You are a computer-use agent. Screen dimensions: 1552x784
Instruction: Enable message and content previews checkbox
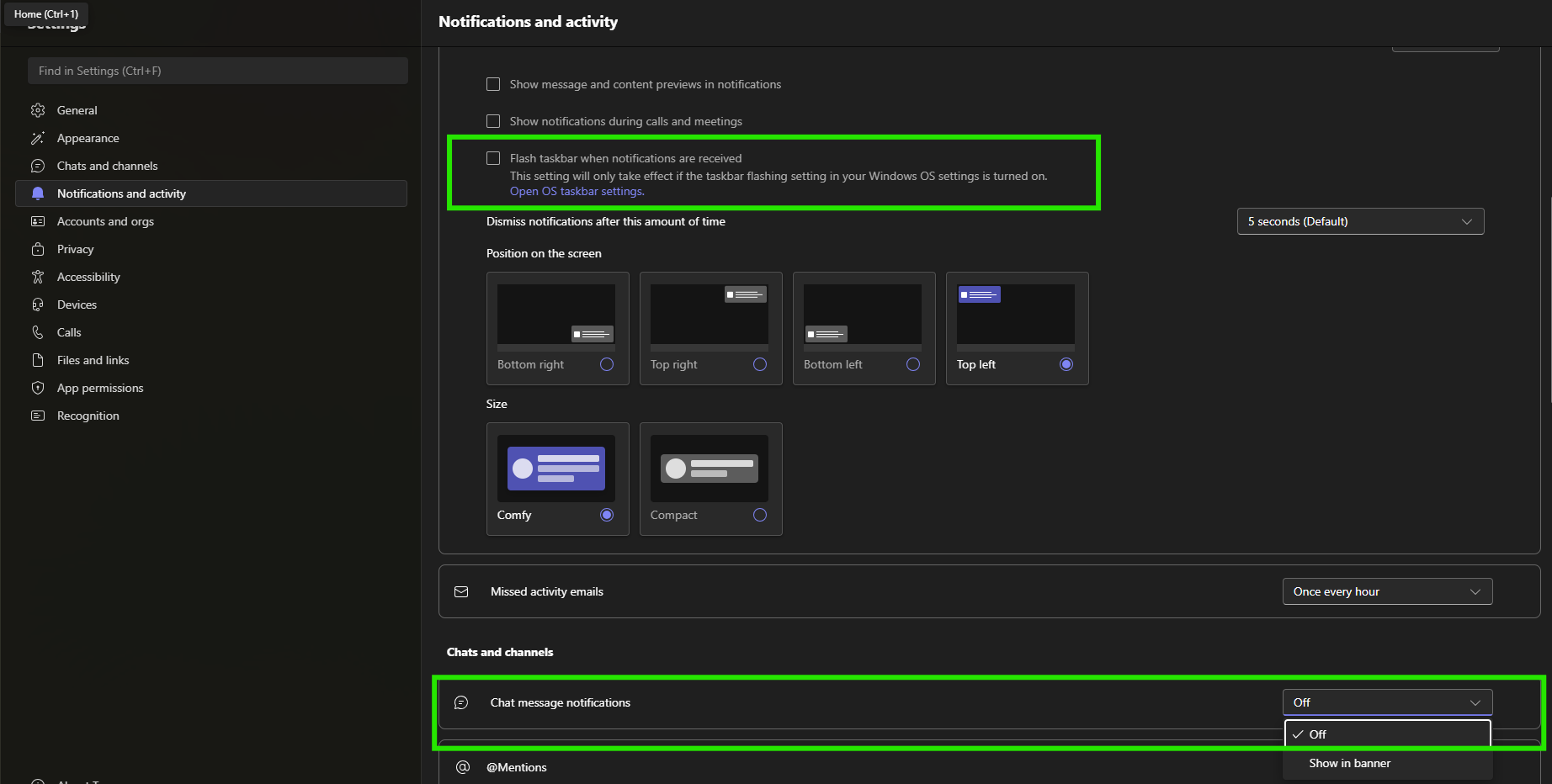click(x=493, y=84)
